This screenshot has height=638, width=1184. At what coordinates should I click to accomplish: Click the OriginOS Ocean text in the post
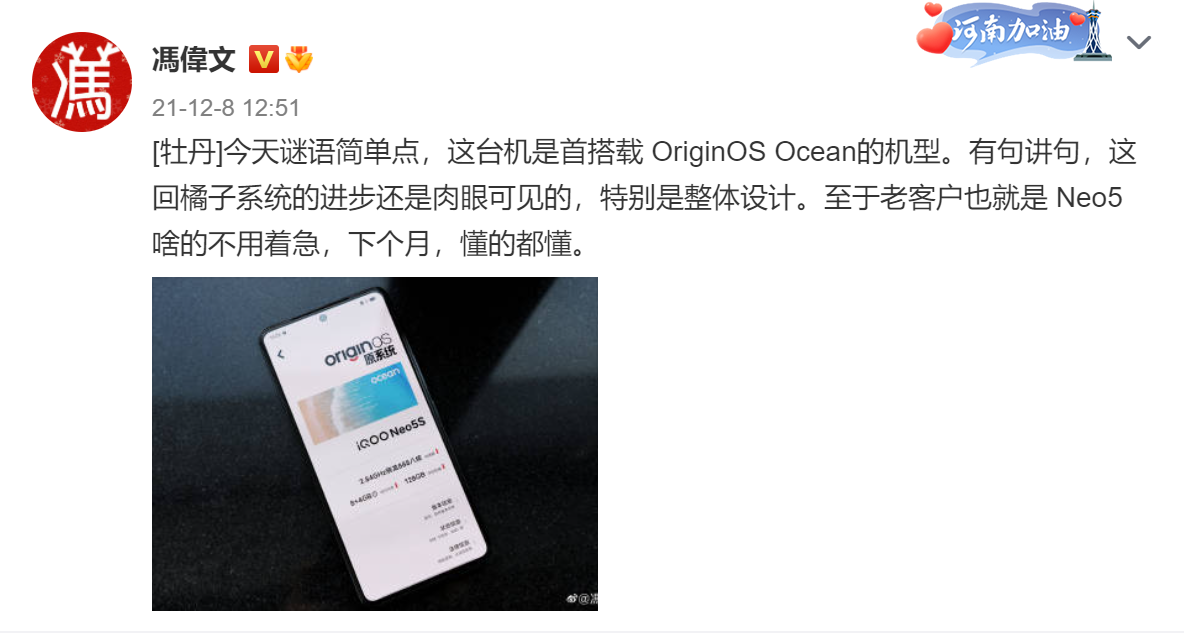(753, 153)
